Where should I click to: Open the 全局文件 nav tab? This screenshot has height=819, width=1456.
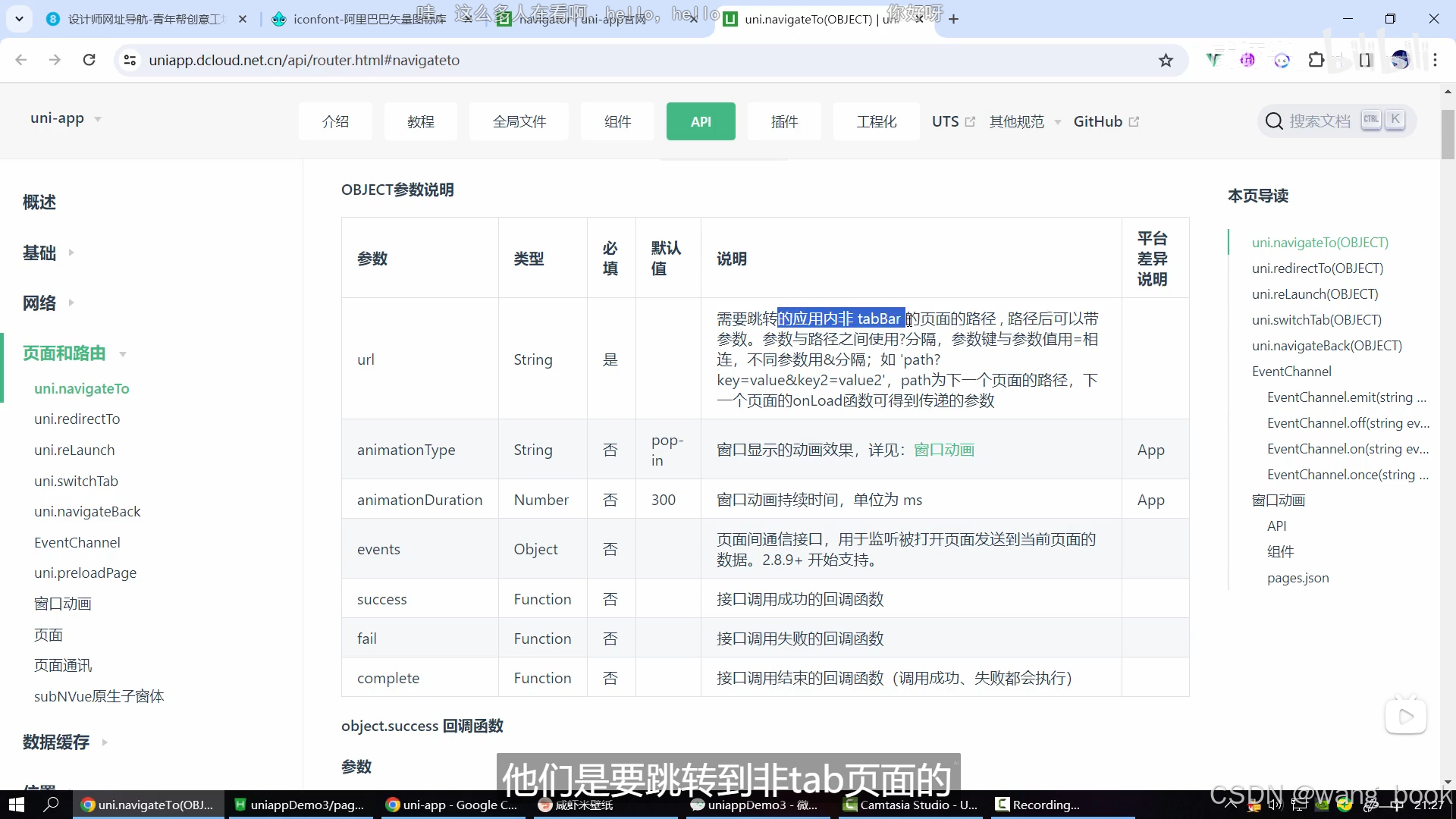click(x=519, y=121)
